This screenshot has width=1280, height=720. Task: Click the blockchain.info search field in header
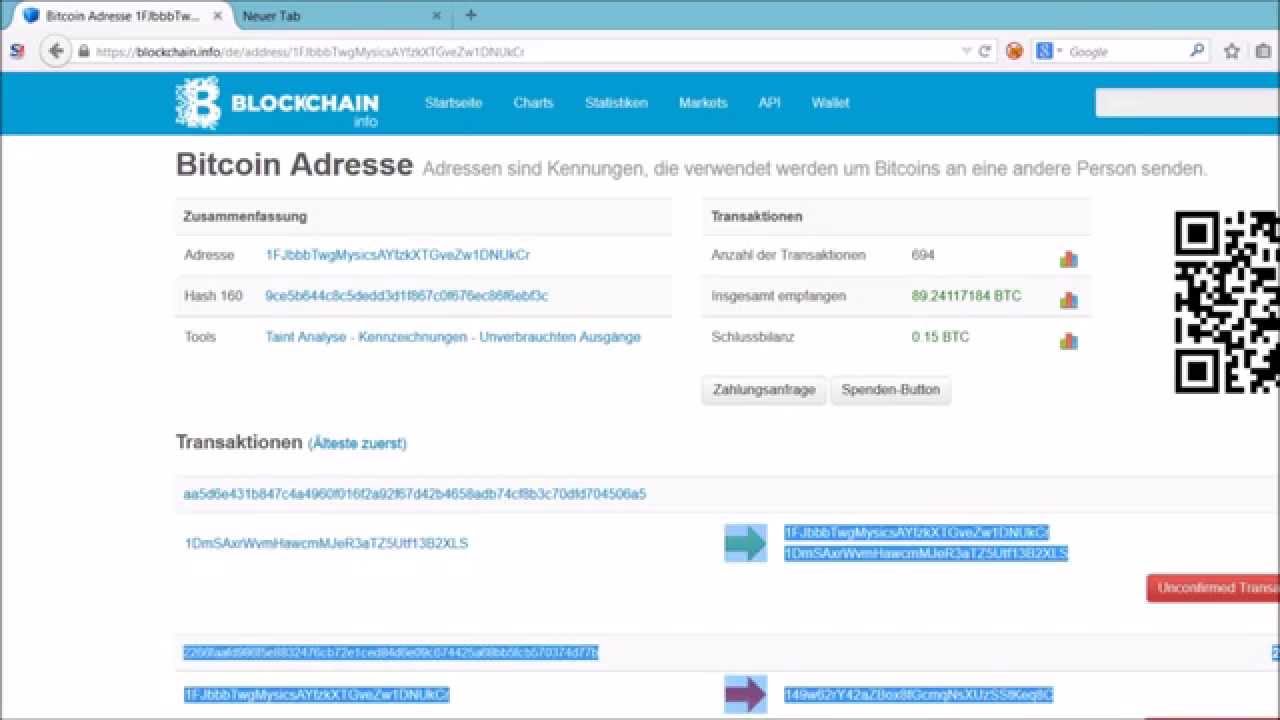pyautogui.click(x=1187, y=103)
